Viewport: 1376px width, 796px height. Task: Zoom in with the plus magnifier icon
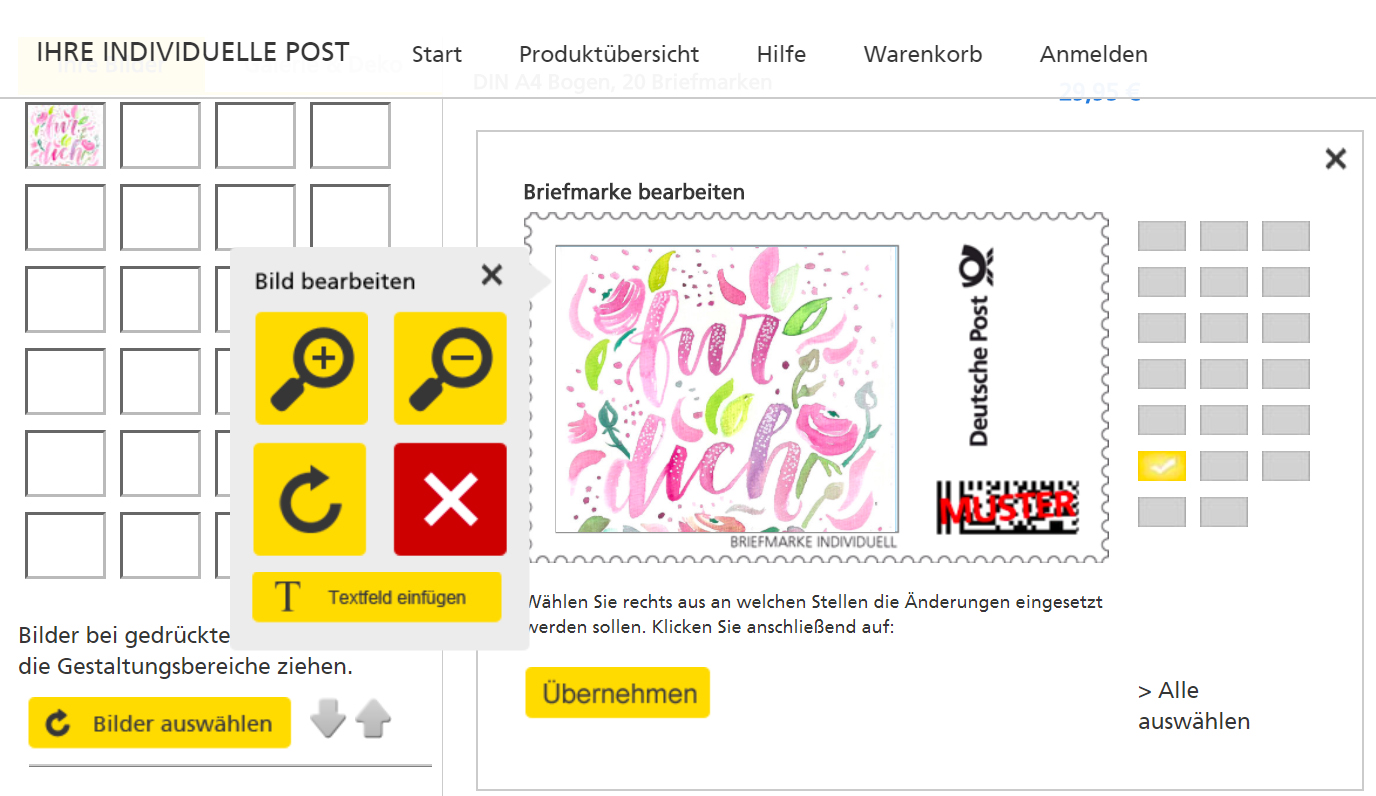(312, 368)
